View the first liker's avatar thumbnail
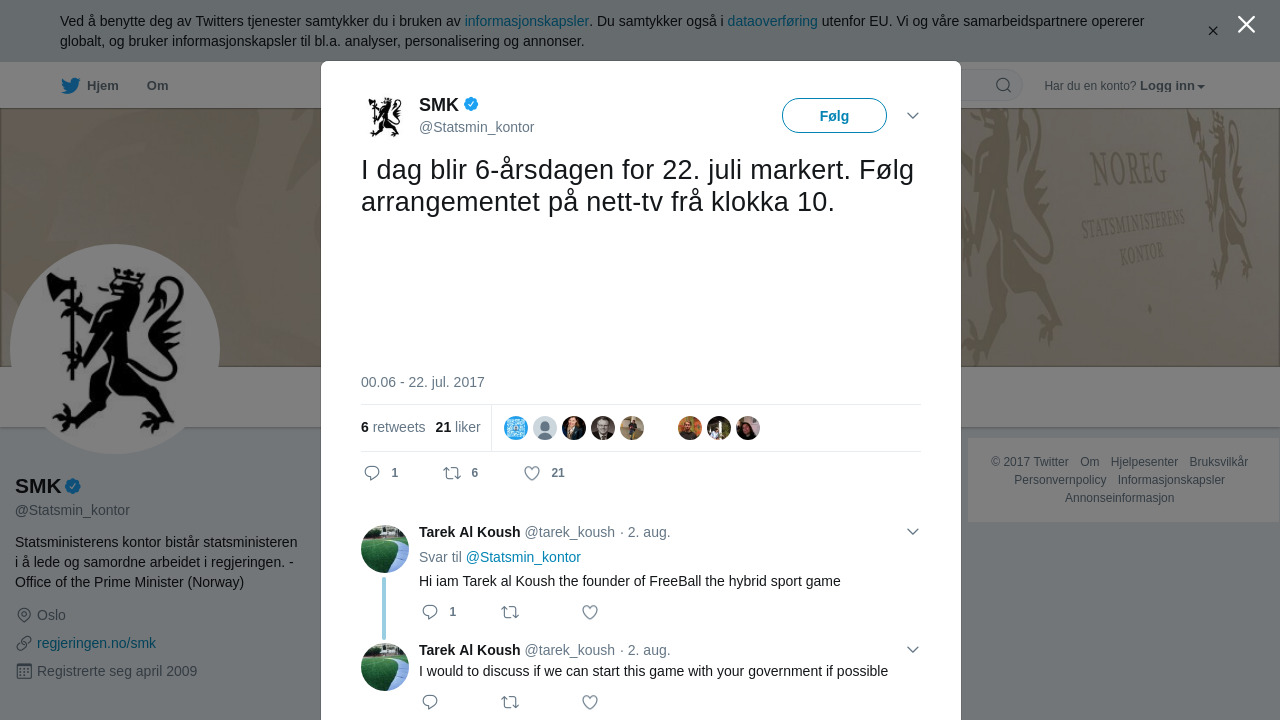This screenshot has width=1280, height=720. pyautogui.click(x=516, y=428)
